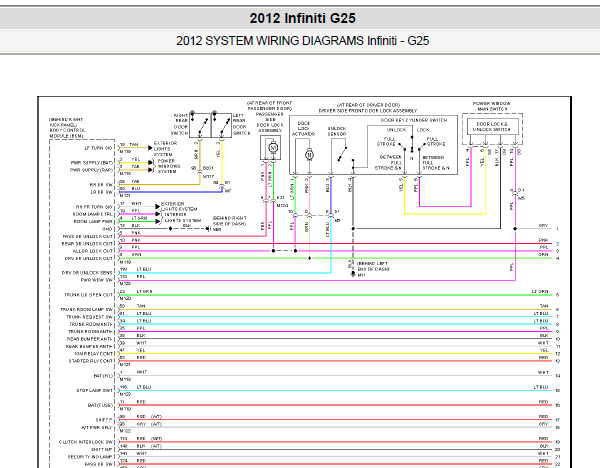Click the "BAT (F/L)" pin label

[x=103, y=376]
